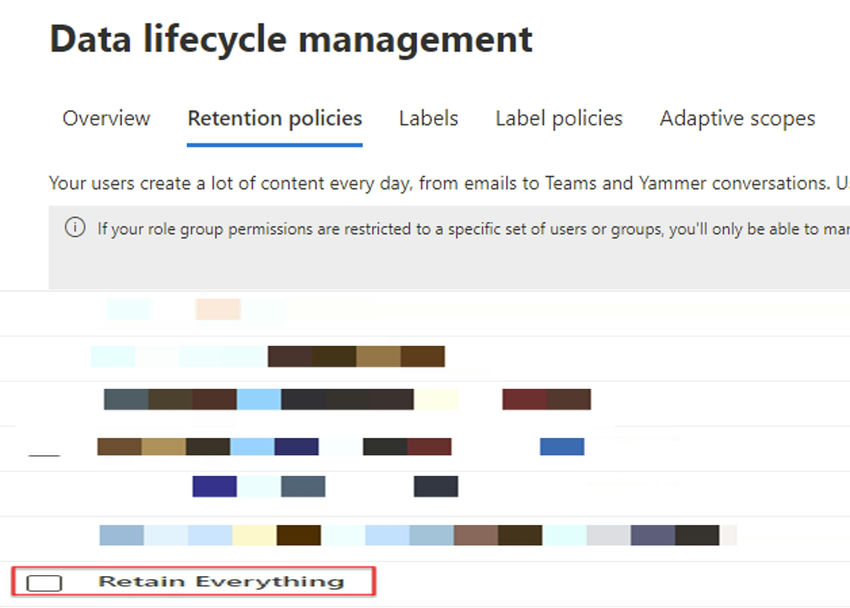Click the Data lifecycle management page title
The image size is (850, 608).
291,40
